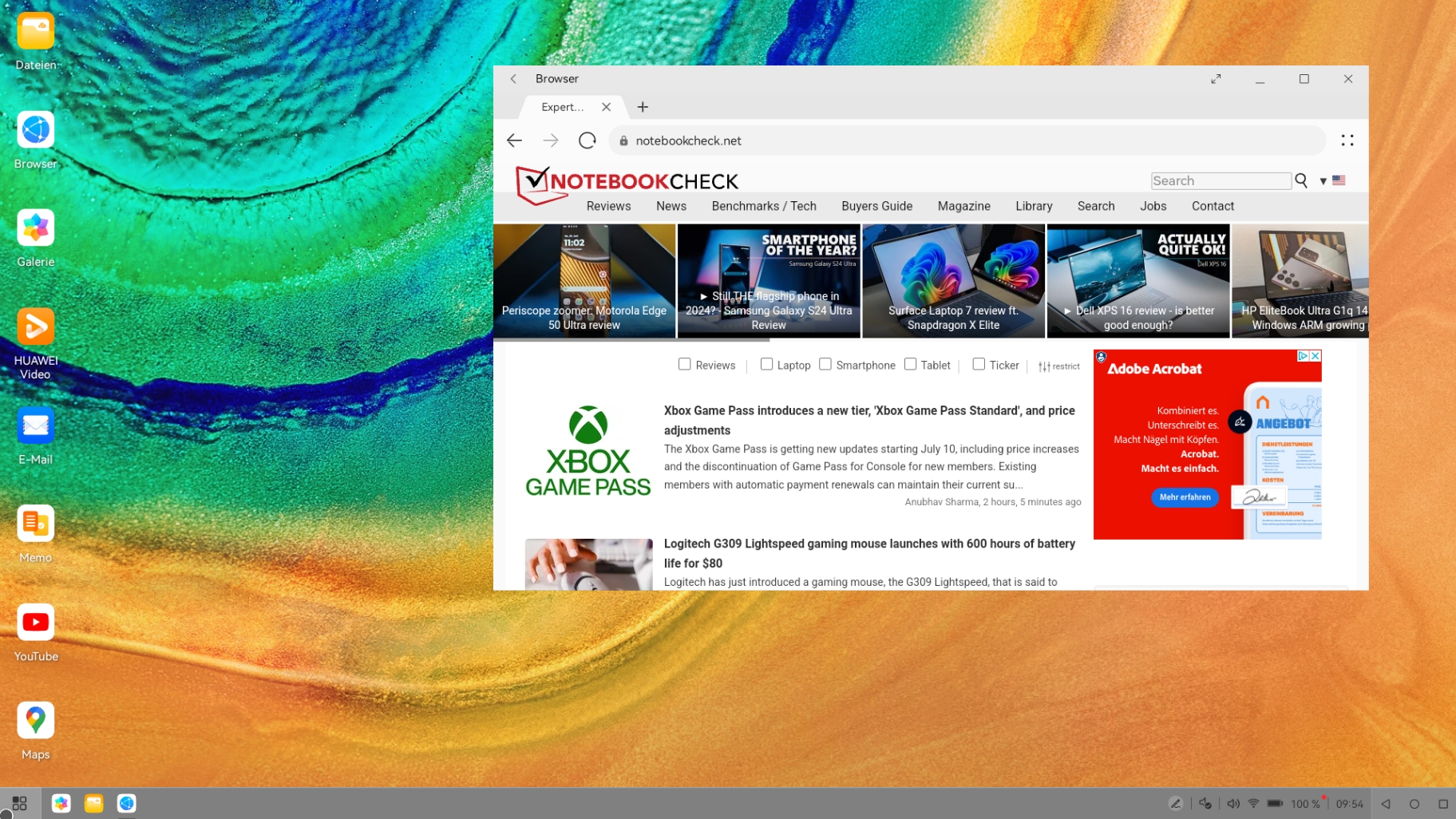Switch the Browser window to fullscreen
1456x819 pixels.
(1216, 79)
